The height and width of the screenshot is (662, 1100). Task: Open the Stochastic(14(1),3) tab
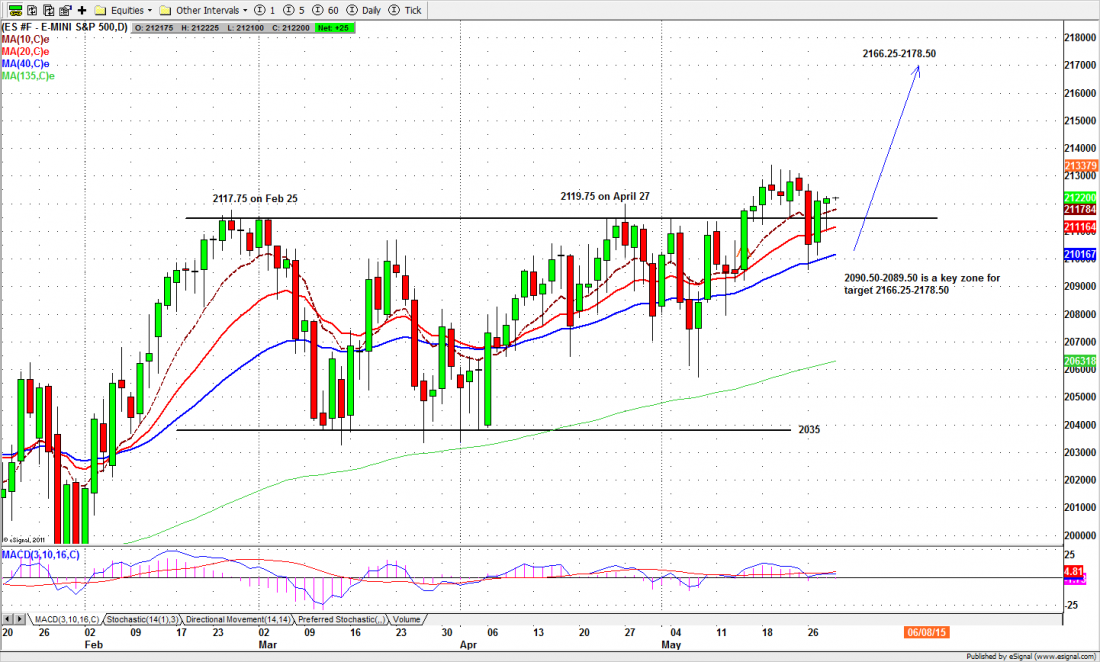coord(143,620)
